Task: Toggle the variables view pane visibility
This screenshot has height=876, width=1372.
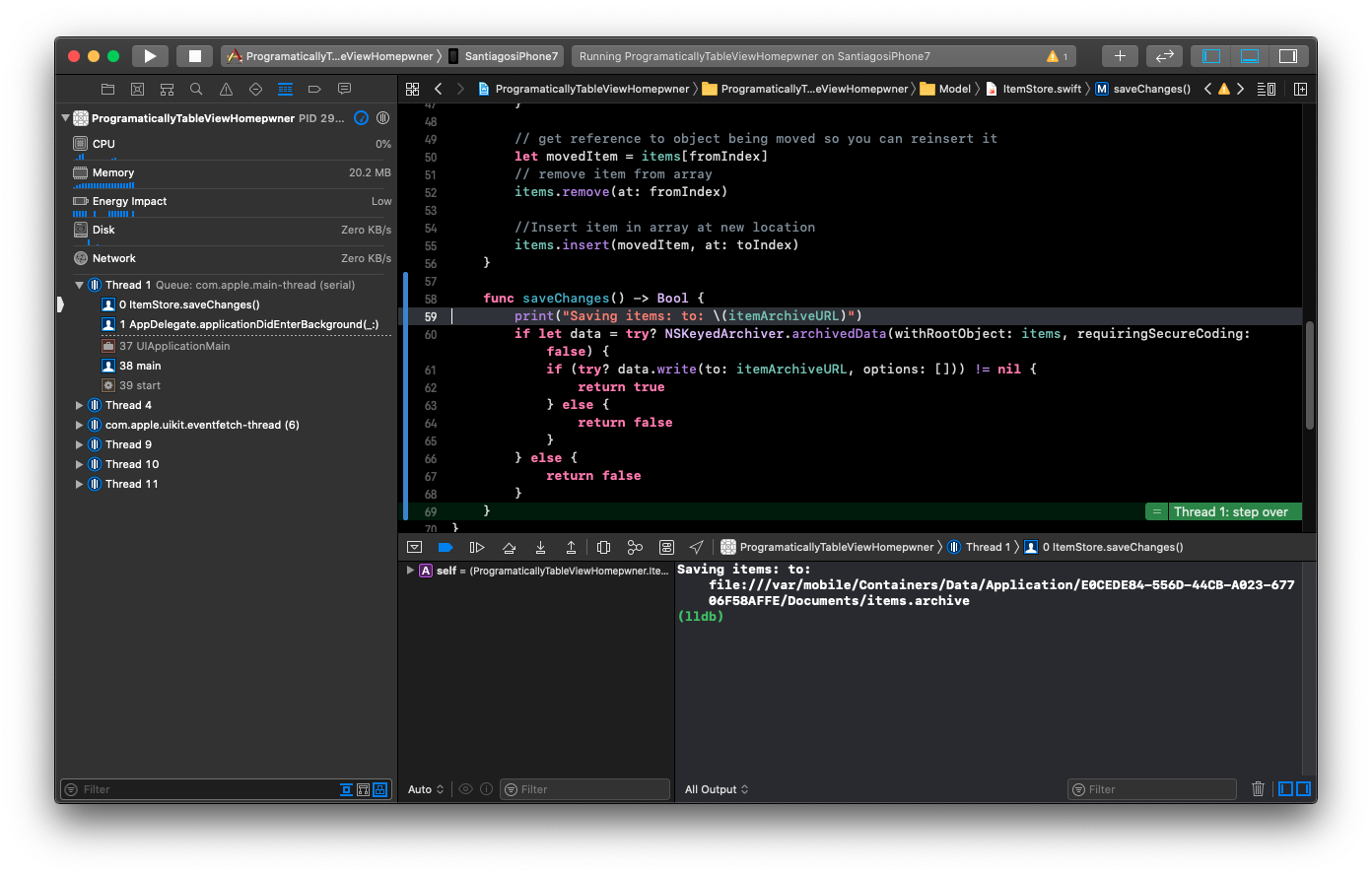Action: pyautogui.click(x=1285, y=789)
